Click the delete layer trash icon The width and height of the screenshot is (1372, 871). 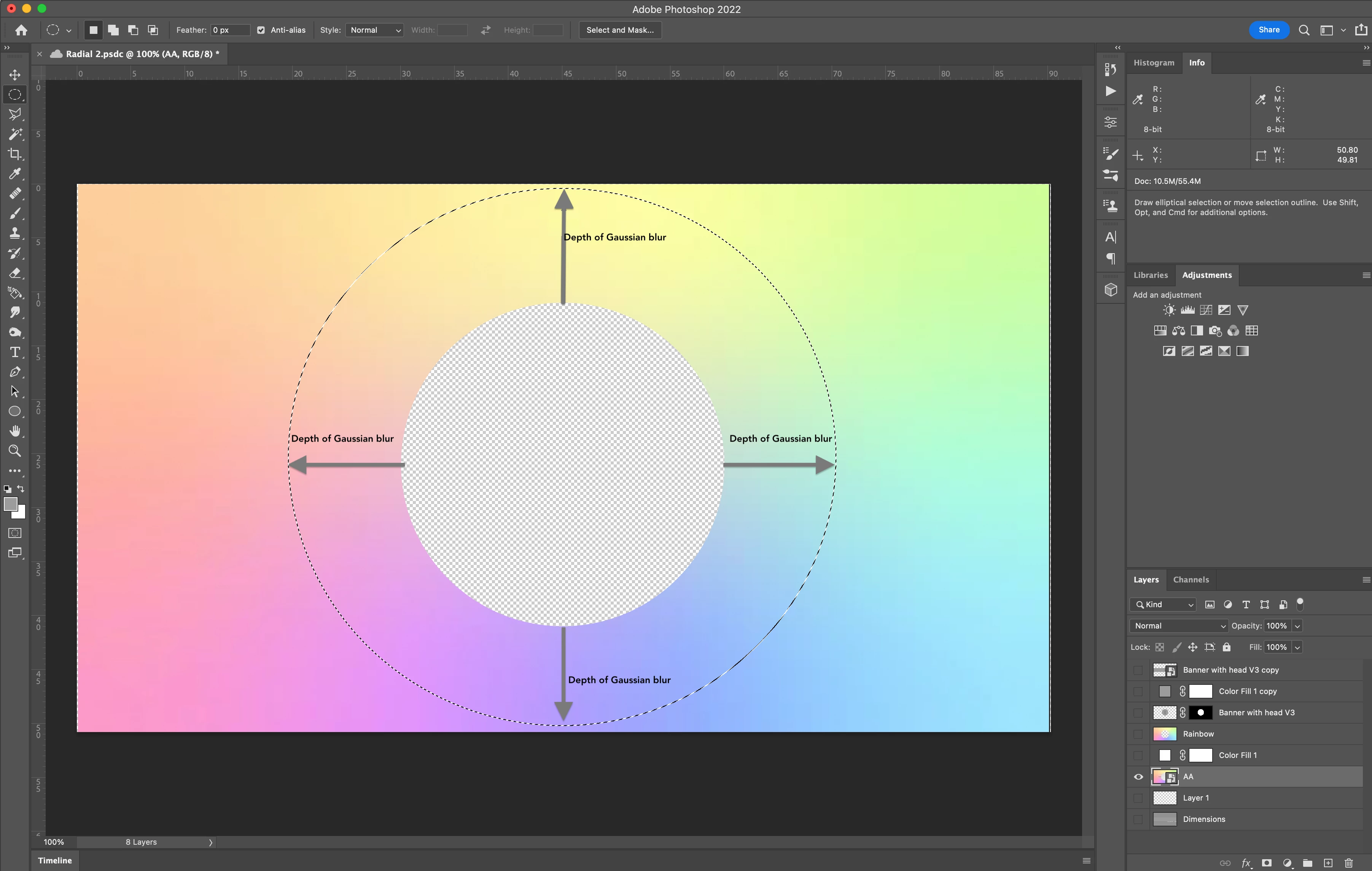tap(1349, 863)
